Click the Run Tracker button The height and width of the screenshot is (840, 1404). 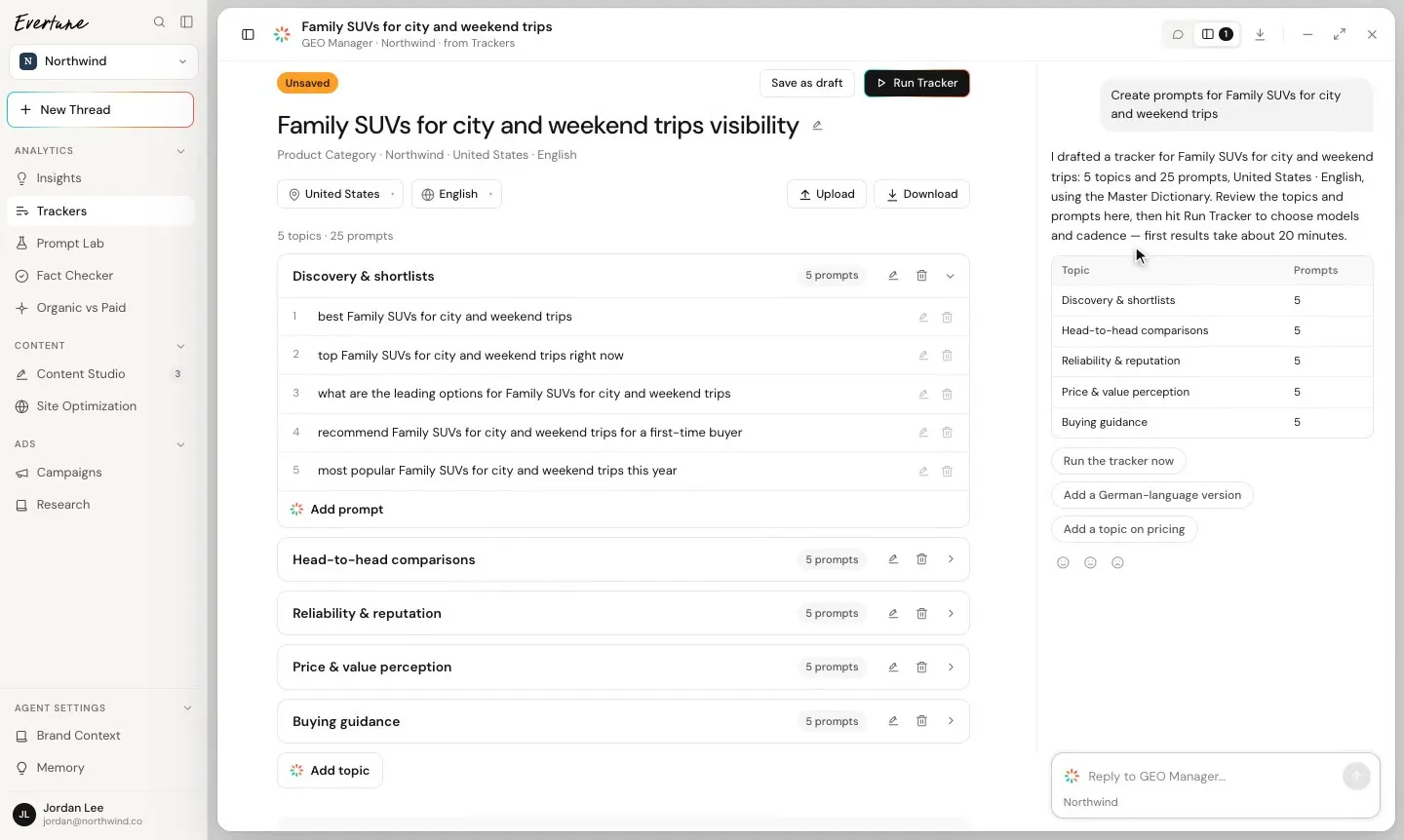[x=916, y=83]
